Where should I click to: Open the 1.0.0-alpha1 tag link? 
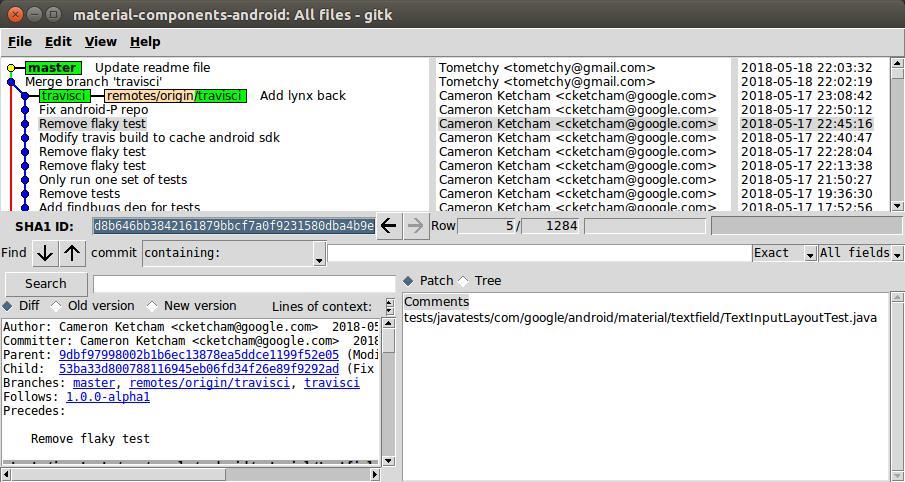[x=108, y=397]
